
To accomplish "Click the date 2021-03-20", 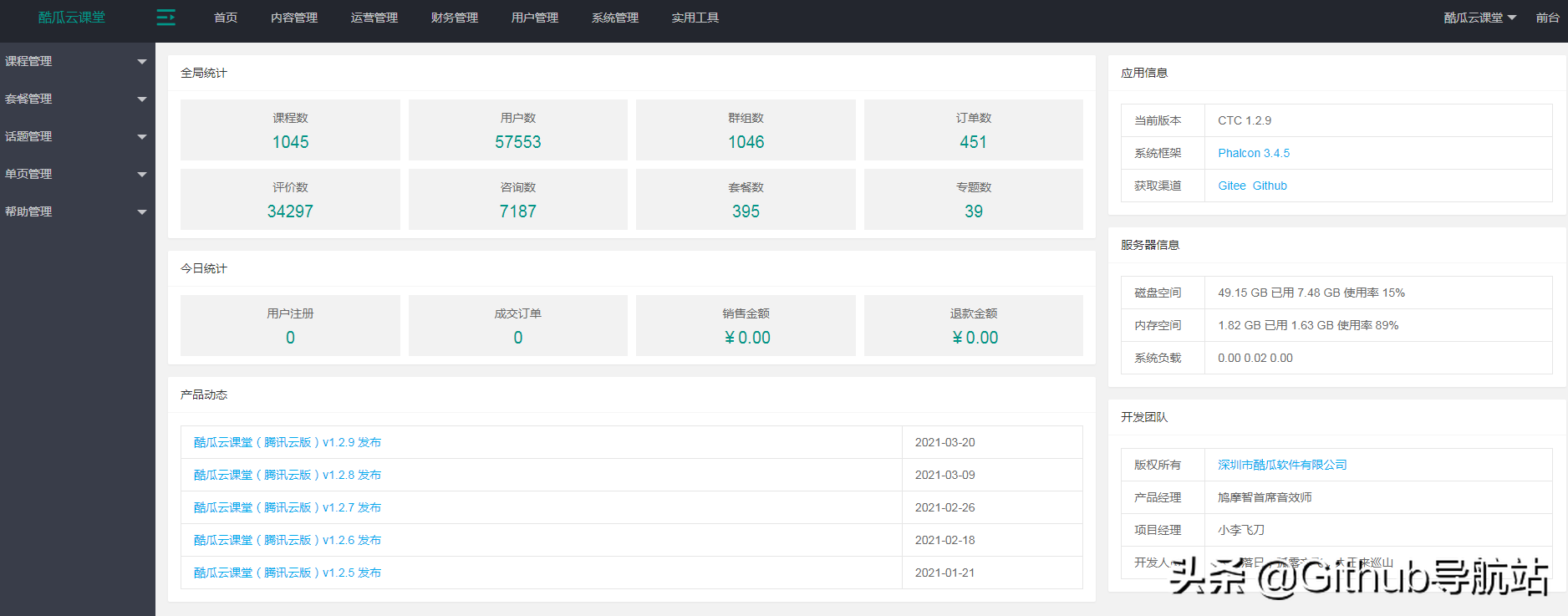I will click(945, 442).
